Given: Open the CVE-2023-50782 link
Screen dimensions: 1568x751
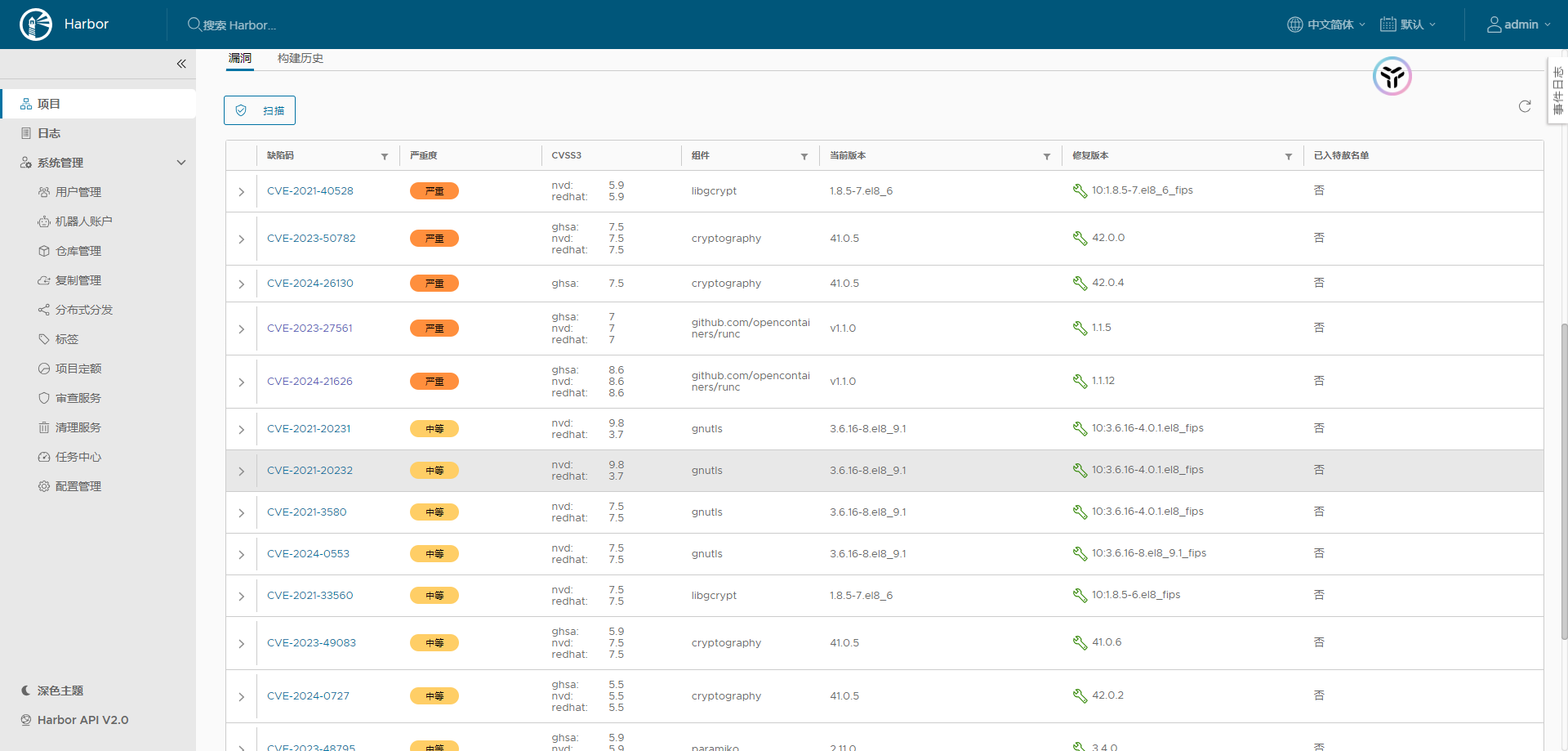Looking at the screenshot, I should pos(311,239).
